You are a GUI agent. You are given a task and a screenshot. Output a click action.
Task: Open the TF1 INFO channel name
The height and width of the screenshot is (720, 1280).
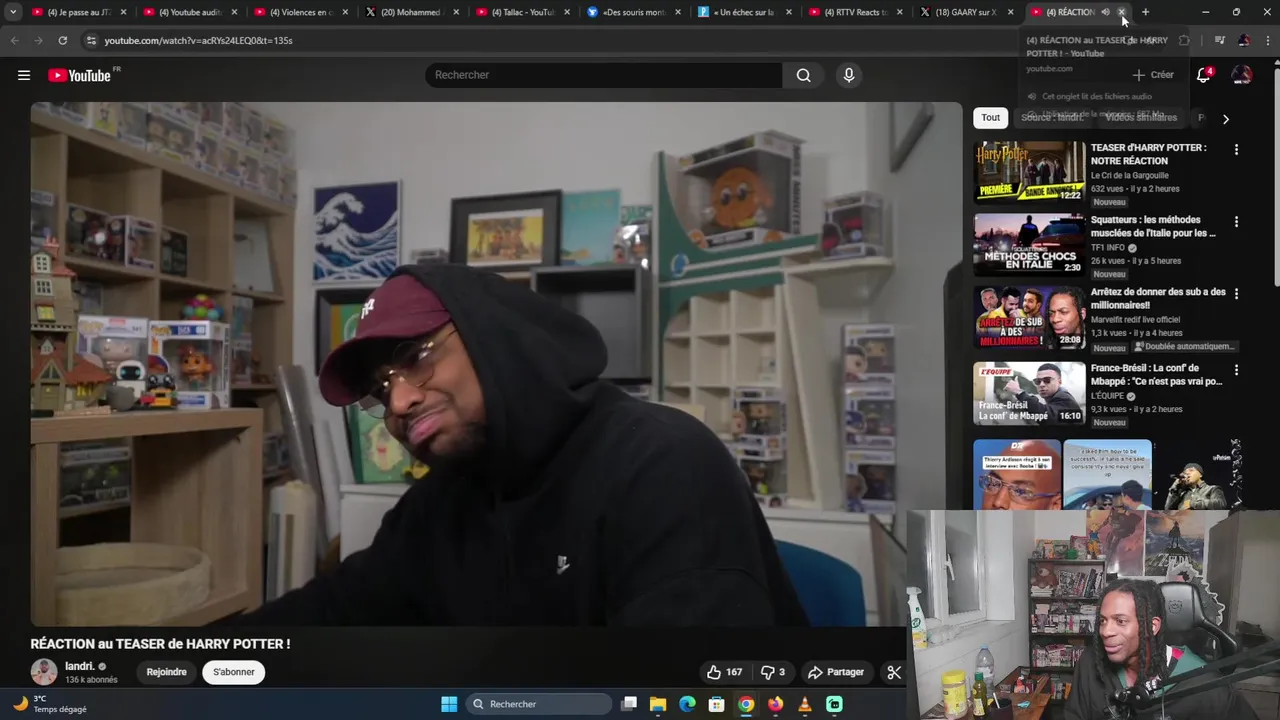1108,248
